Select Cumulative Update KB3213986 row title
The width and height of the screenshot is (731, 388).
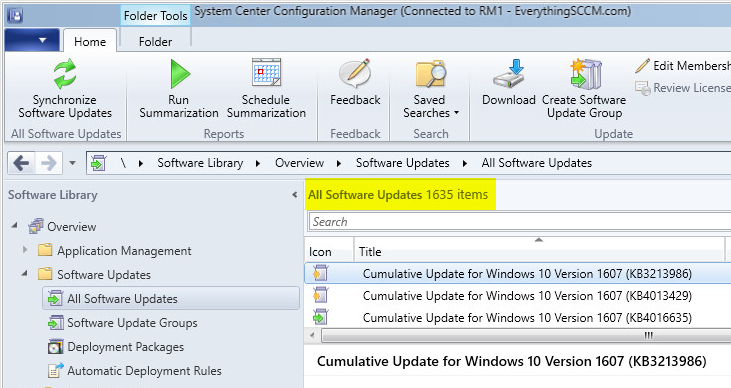click(x=527, y=274)
